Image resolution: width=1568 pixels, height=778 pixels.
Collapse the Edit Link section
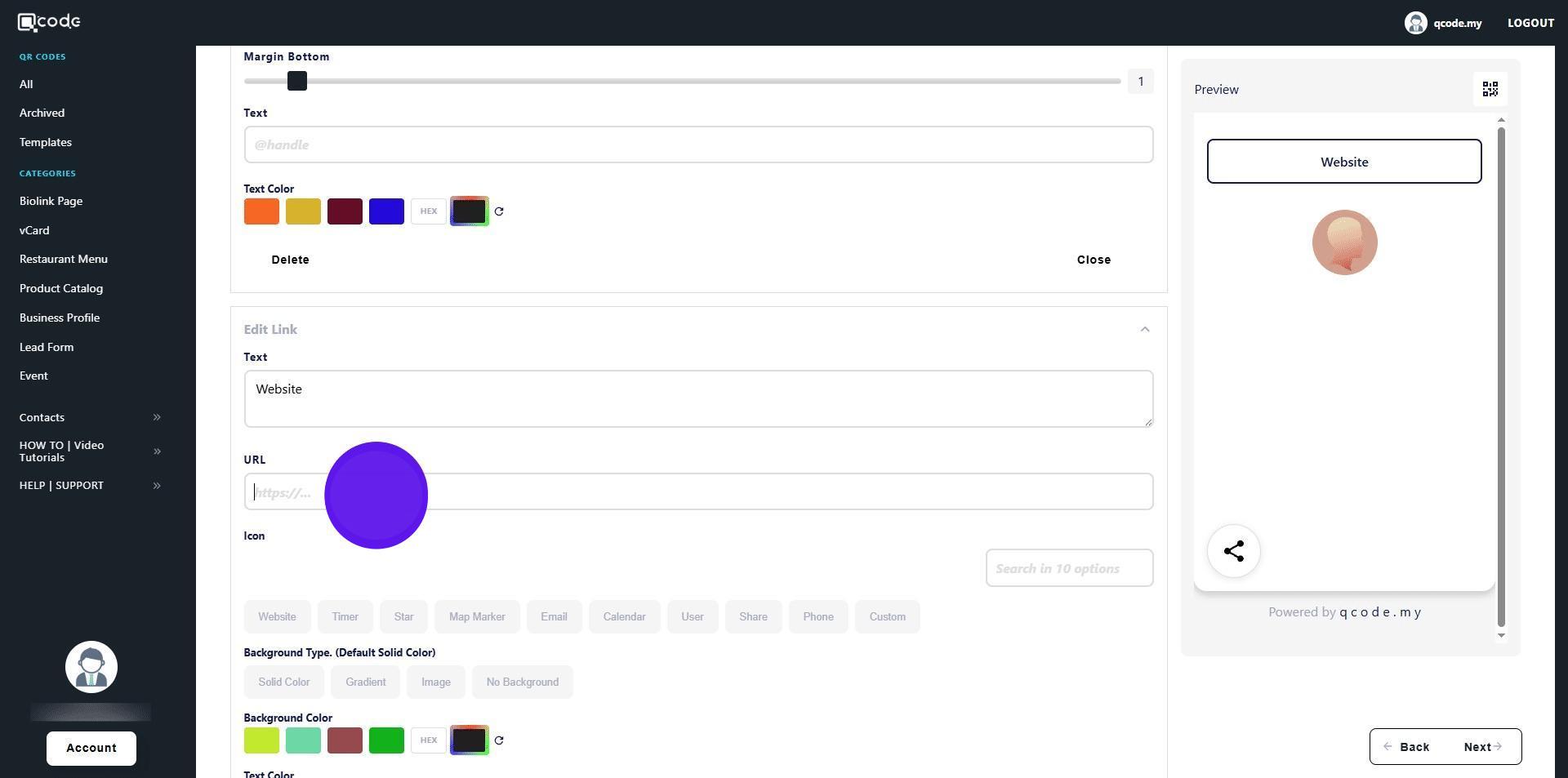(x=1144, y=330)
